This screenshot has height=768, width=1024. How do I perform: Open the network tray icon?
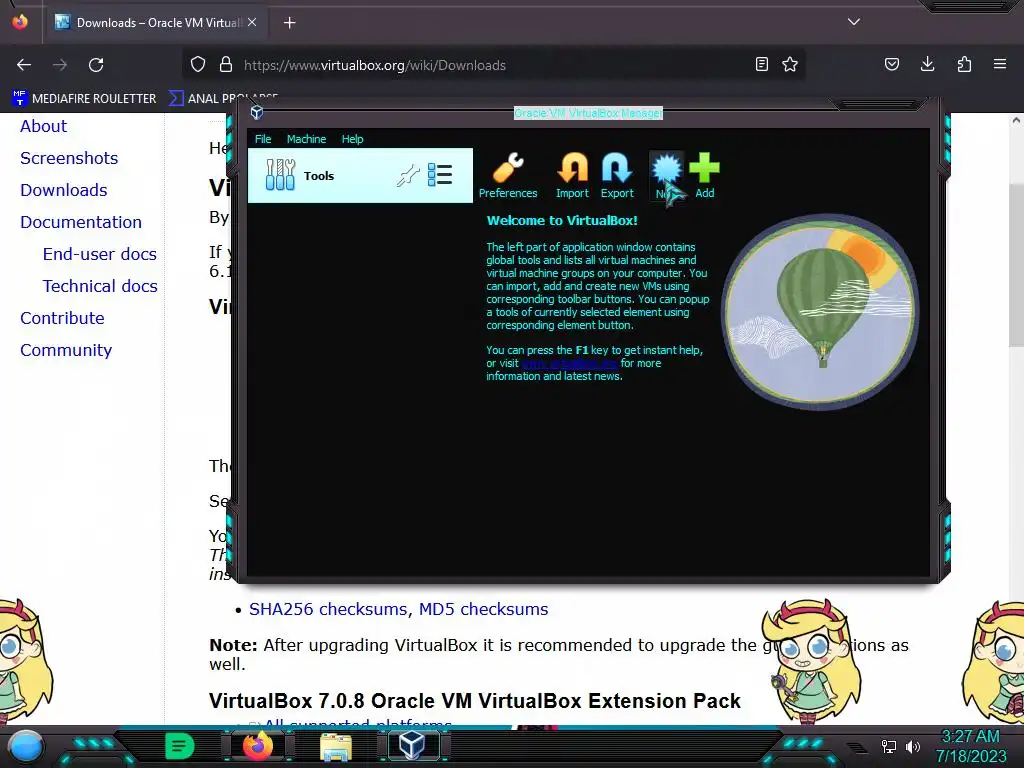click(888, 746)
